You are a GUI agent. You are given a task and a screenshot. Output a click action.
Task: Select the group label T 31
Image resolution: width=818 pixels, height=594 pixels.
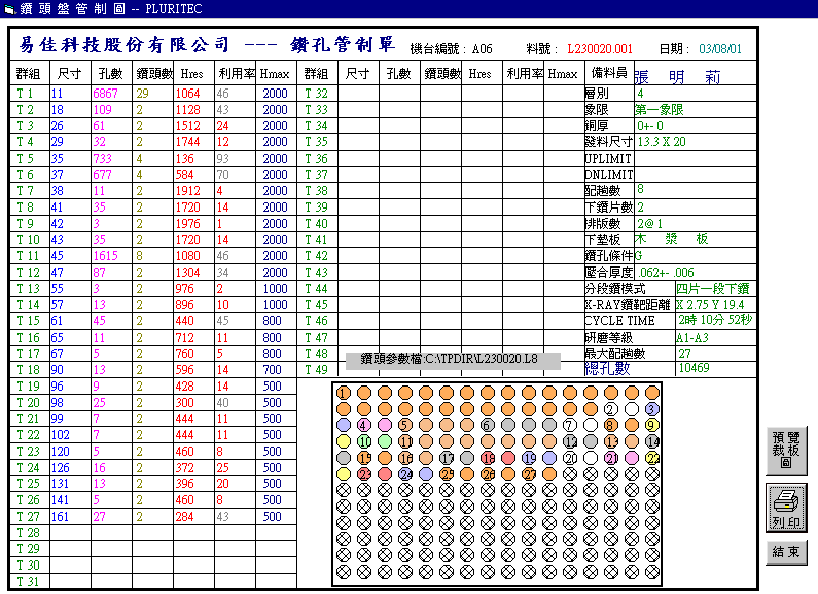[28, 581]
